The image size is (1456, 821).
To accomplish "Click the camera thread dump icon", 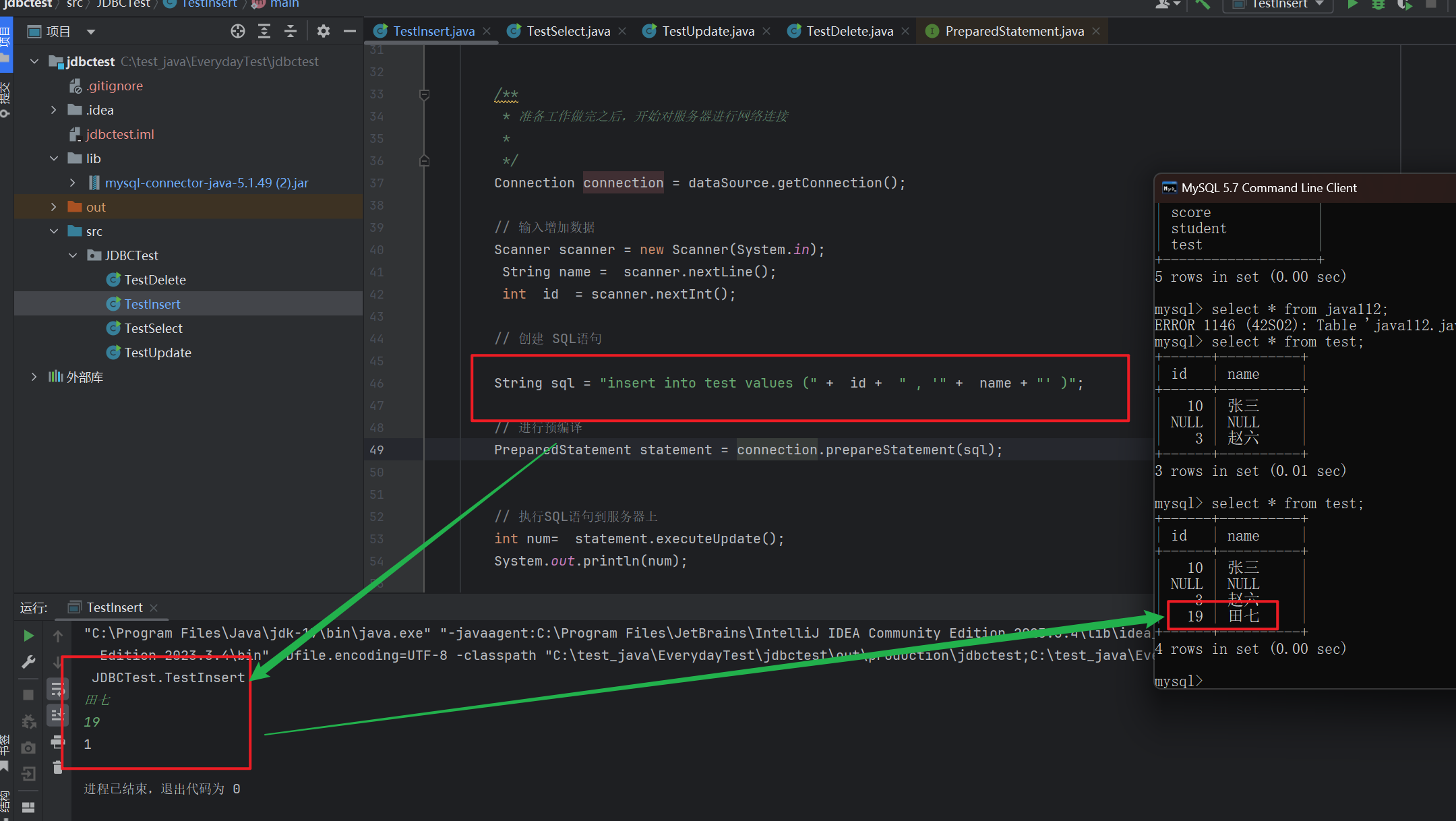I will [28, 748].
